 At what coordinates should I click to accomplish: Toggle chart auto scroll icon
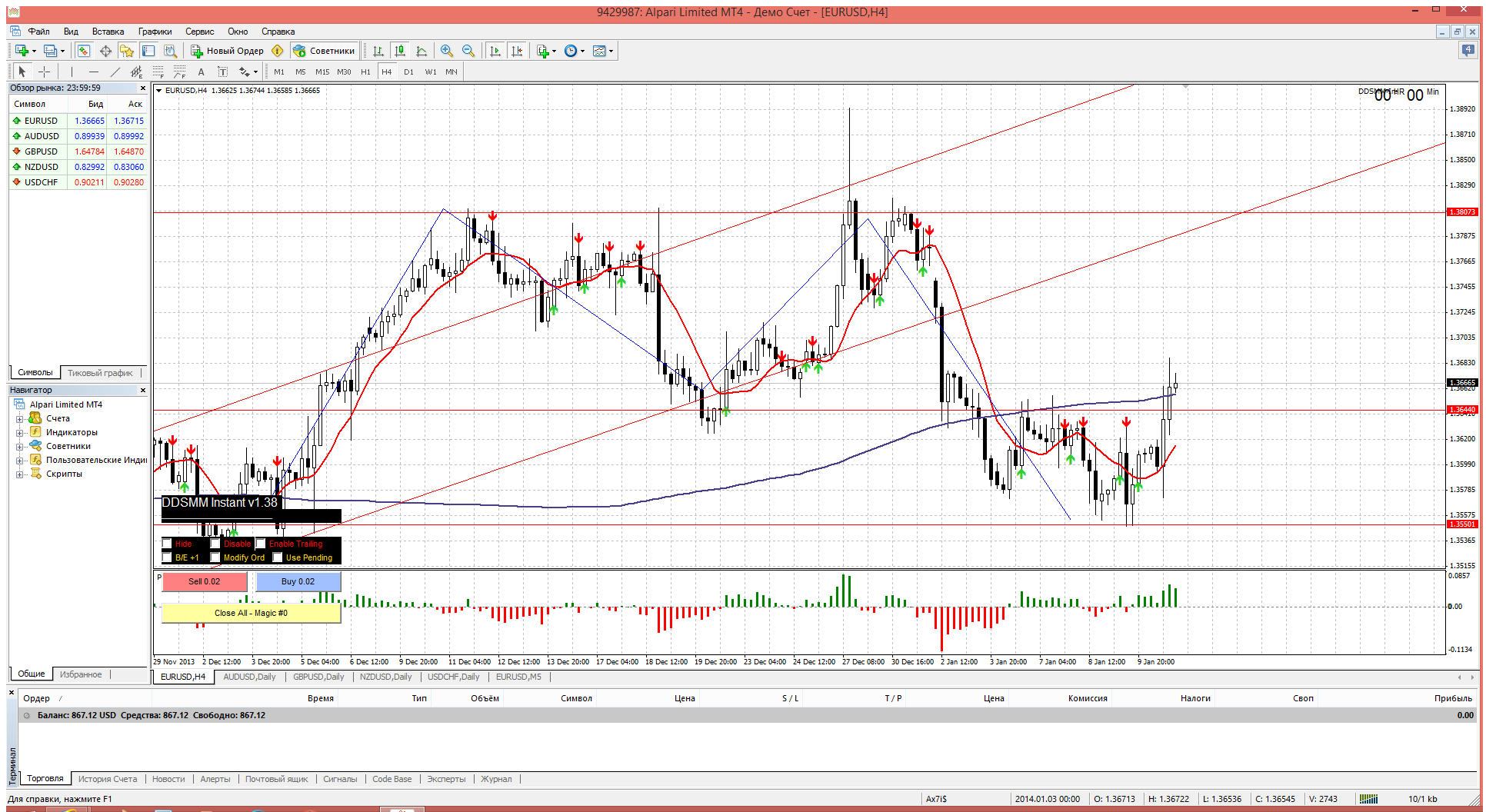point(495,51)
